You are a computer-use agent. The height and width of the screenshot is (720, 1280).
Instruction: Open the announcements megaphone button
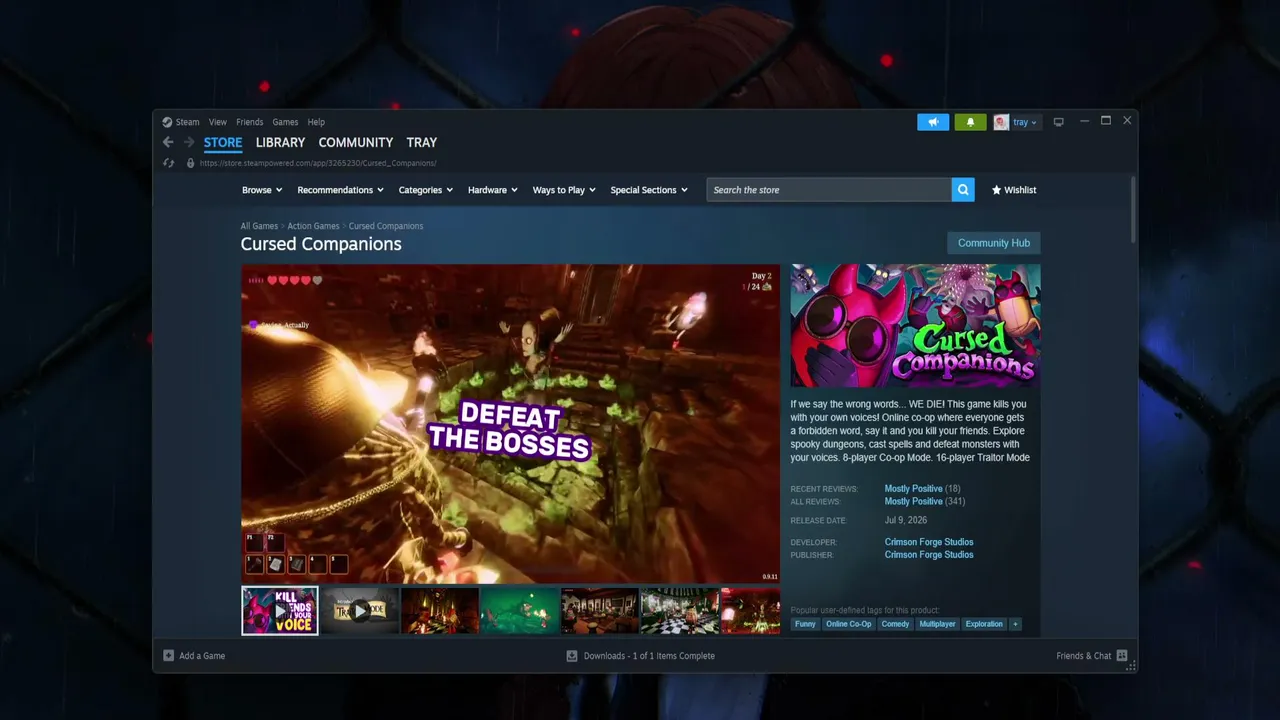(933, 122)
